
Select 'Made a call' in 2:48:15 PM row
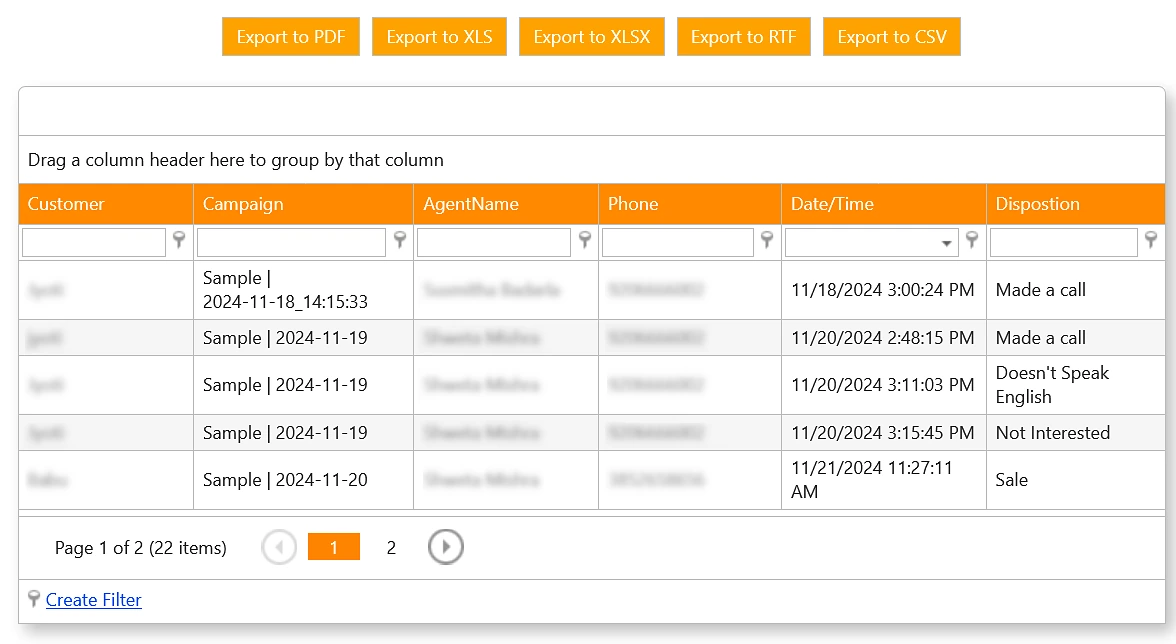click(x=1076, y=337)
